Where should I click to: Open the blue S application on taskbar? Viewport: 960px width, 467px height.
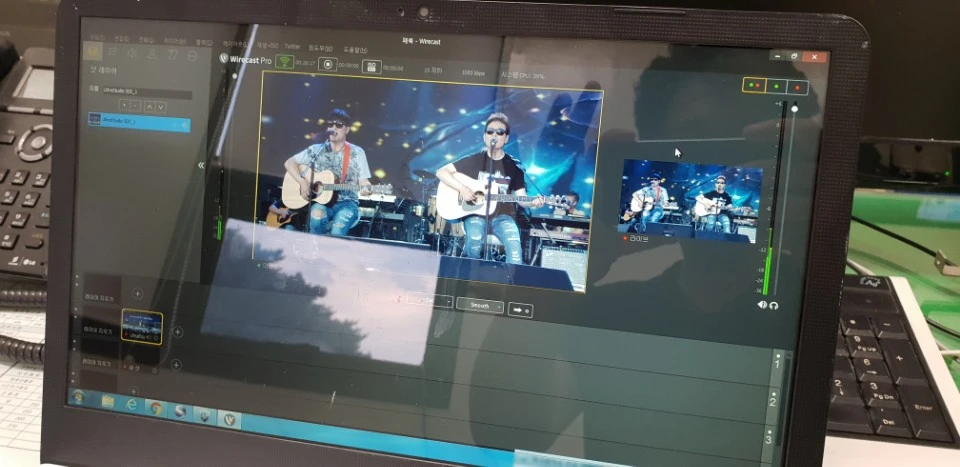(179, 411)
